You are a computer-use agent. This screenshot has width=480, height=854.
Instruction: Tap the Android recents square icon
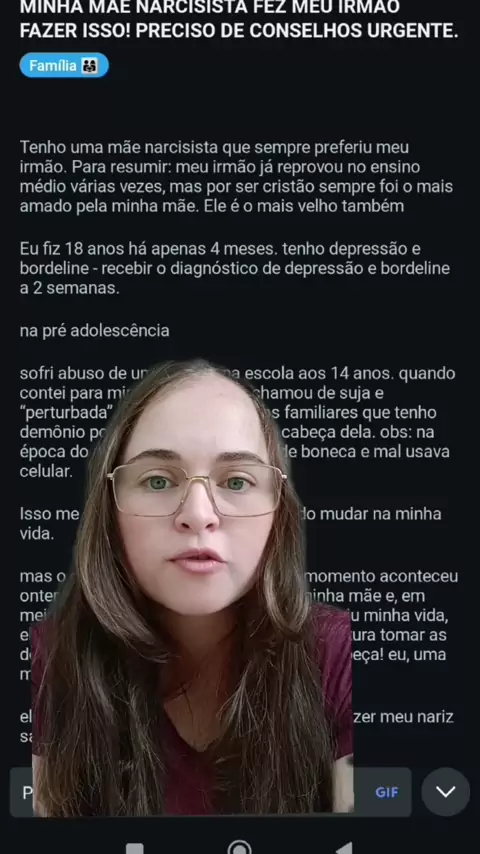tap(135, 849)
